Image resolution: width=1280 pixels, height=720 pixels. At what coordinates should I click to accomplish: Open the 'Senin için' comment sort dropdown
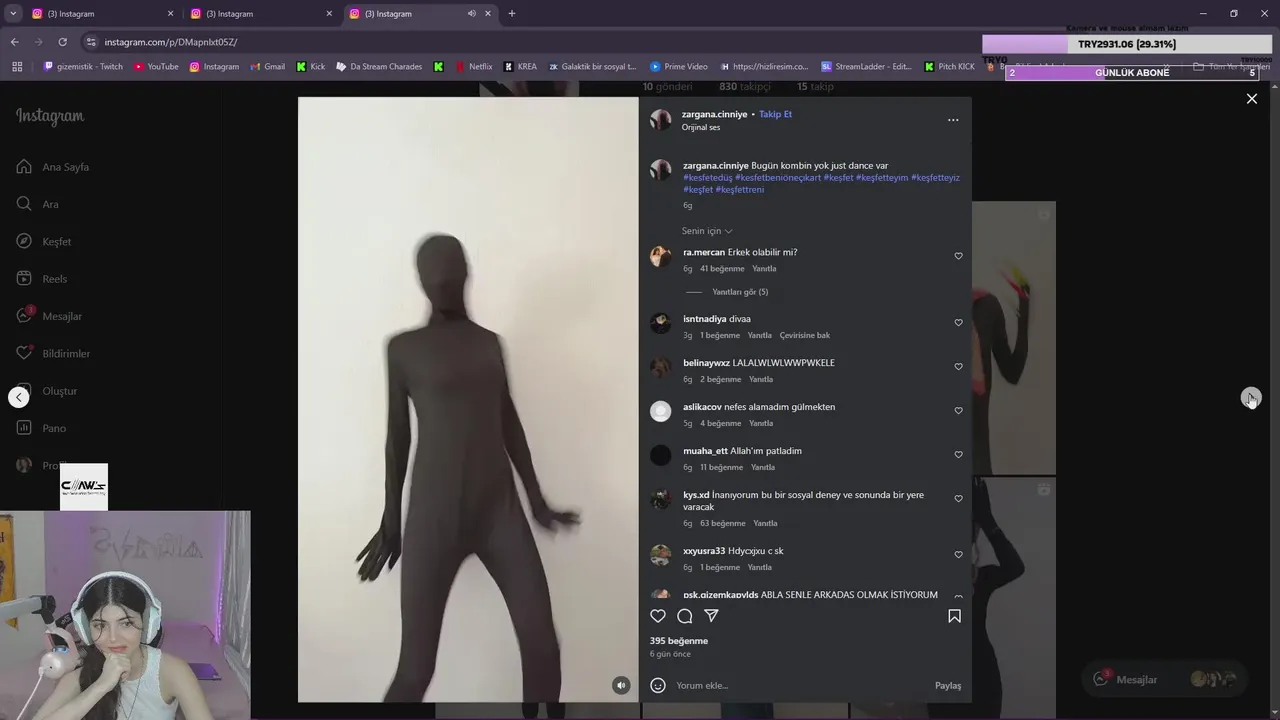coord(707,231)
